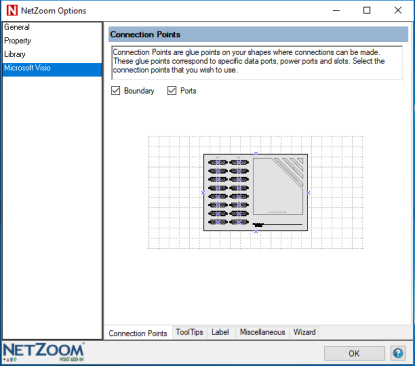Go to the Miscellaneous tab
The width and height of the screenshot is (415, 366).
point(262,332)
